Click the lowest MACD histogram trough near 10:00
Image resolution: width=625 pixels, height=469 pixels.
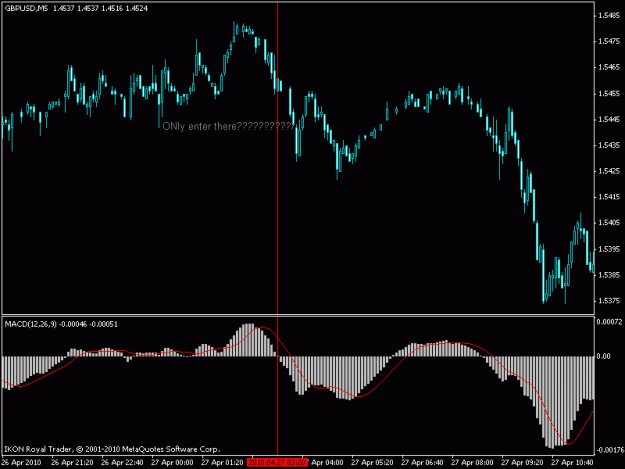[x=552, y=402]
